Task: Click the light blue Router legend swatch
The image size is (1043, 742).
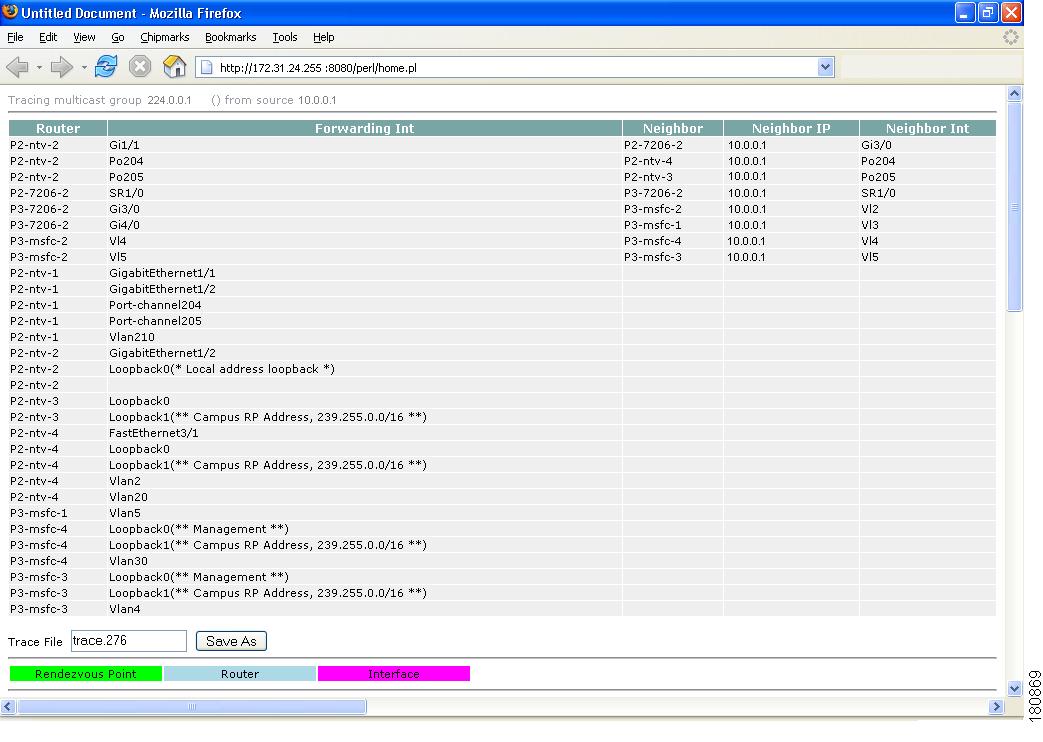Action: (239, 673)
